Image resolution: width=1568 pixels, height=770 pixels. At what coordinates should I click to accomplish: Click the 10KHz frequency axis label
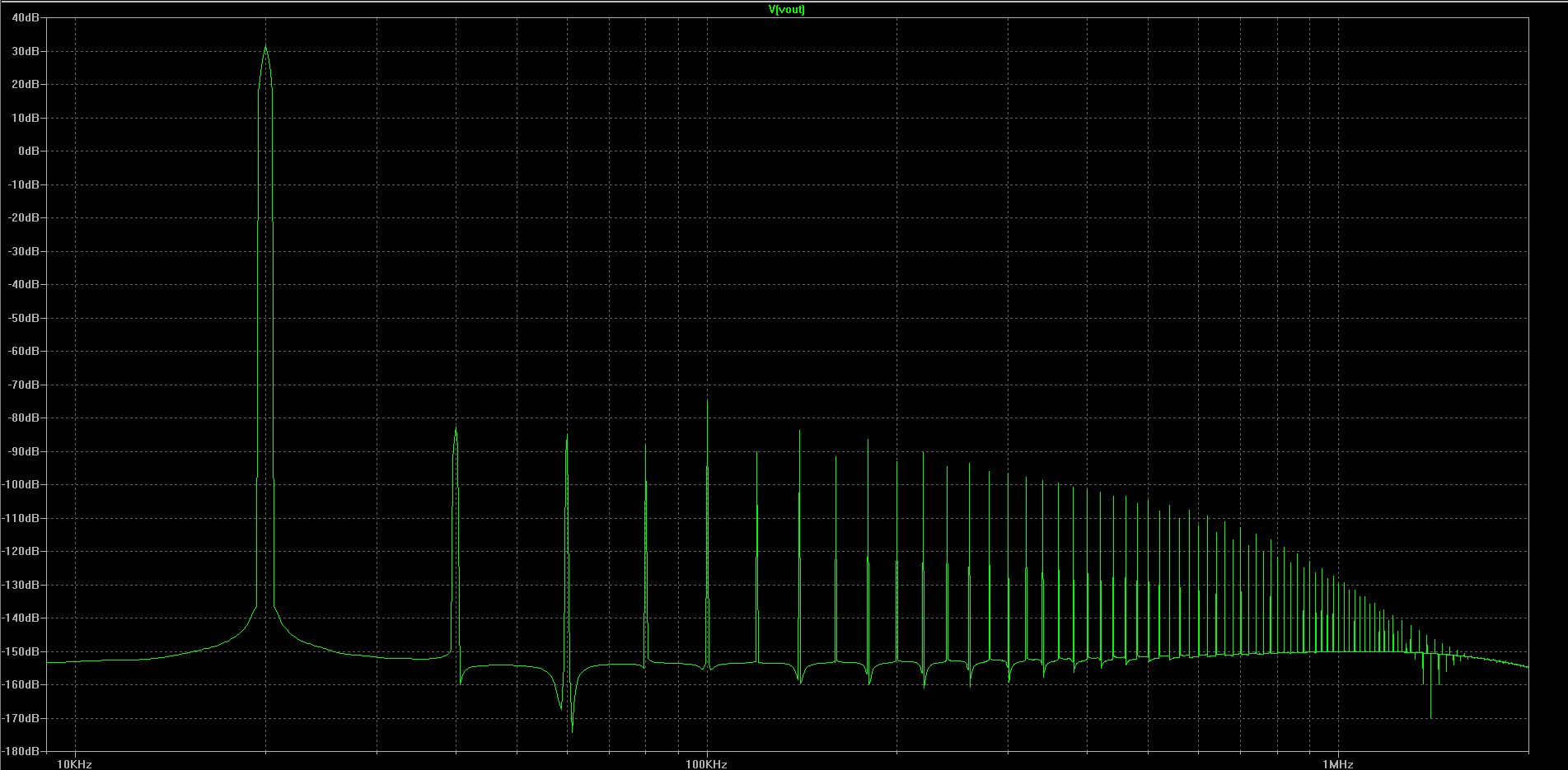pos(74,764)
